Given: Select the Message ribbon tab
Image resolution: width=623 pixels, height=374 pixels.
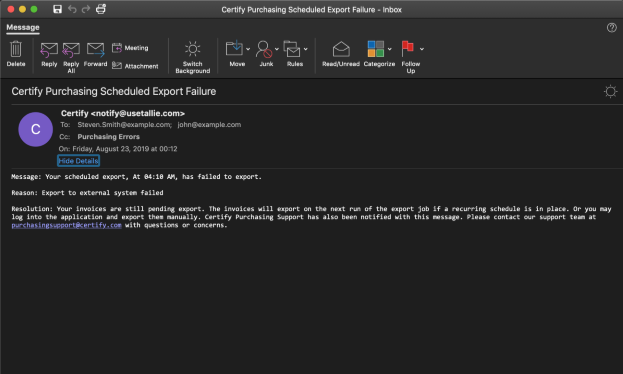Looking at the screenshot, I should point(23,27).
